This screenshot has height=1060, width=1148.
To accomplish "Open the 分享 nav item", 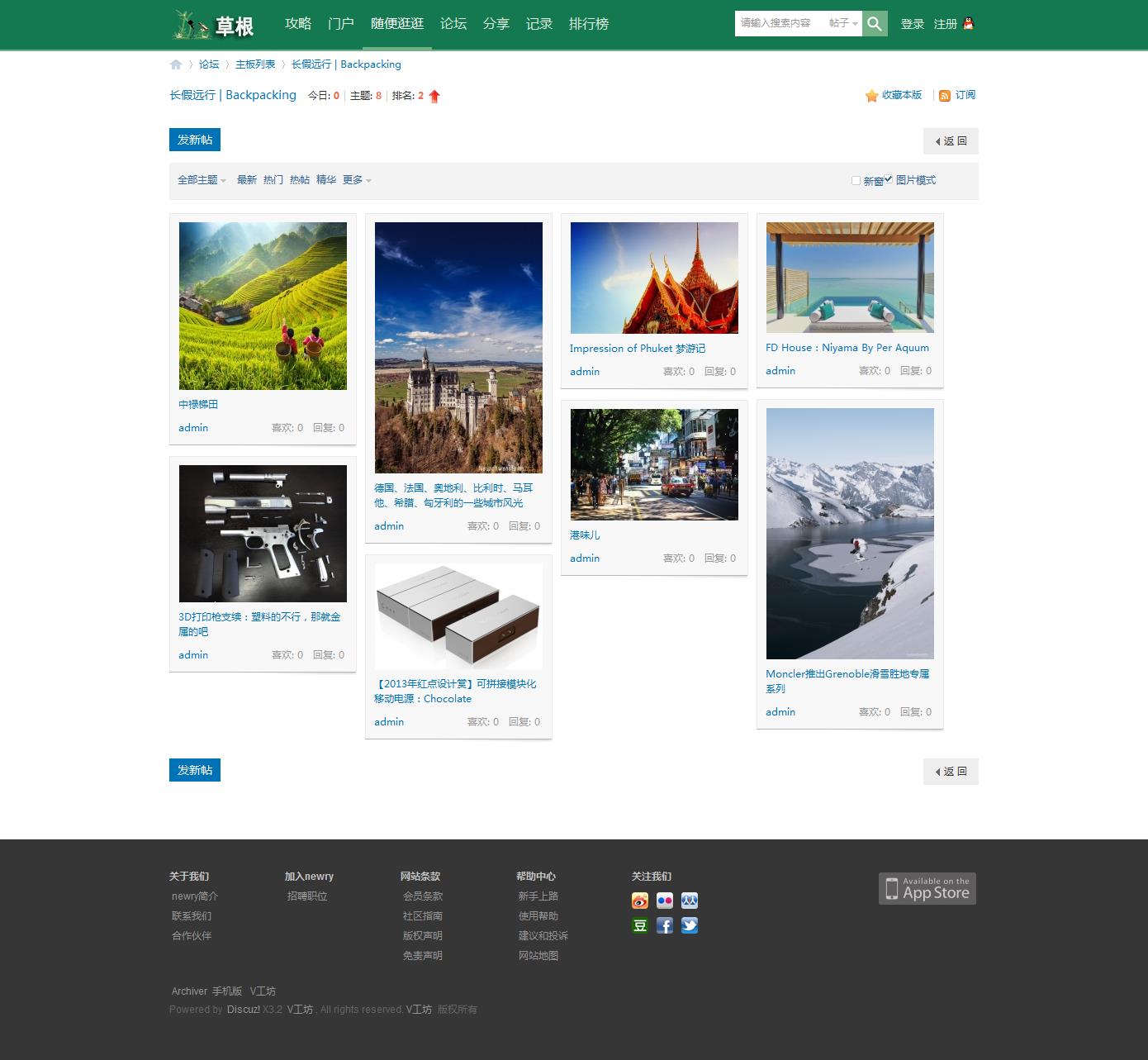I will [496, 24].
